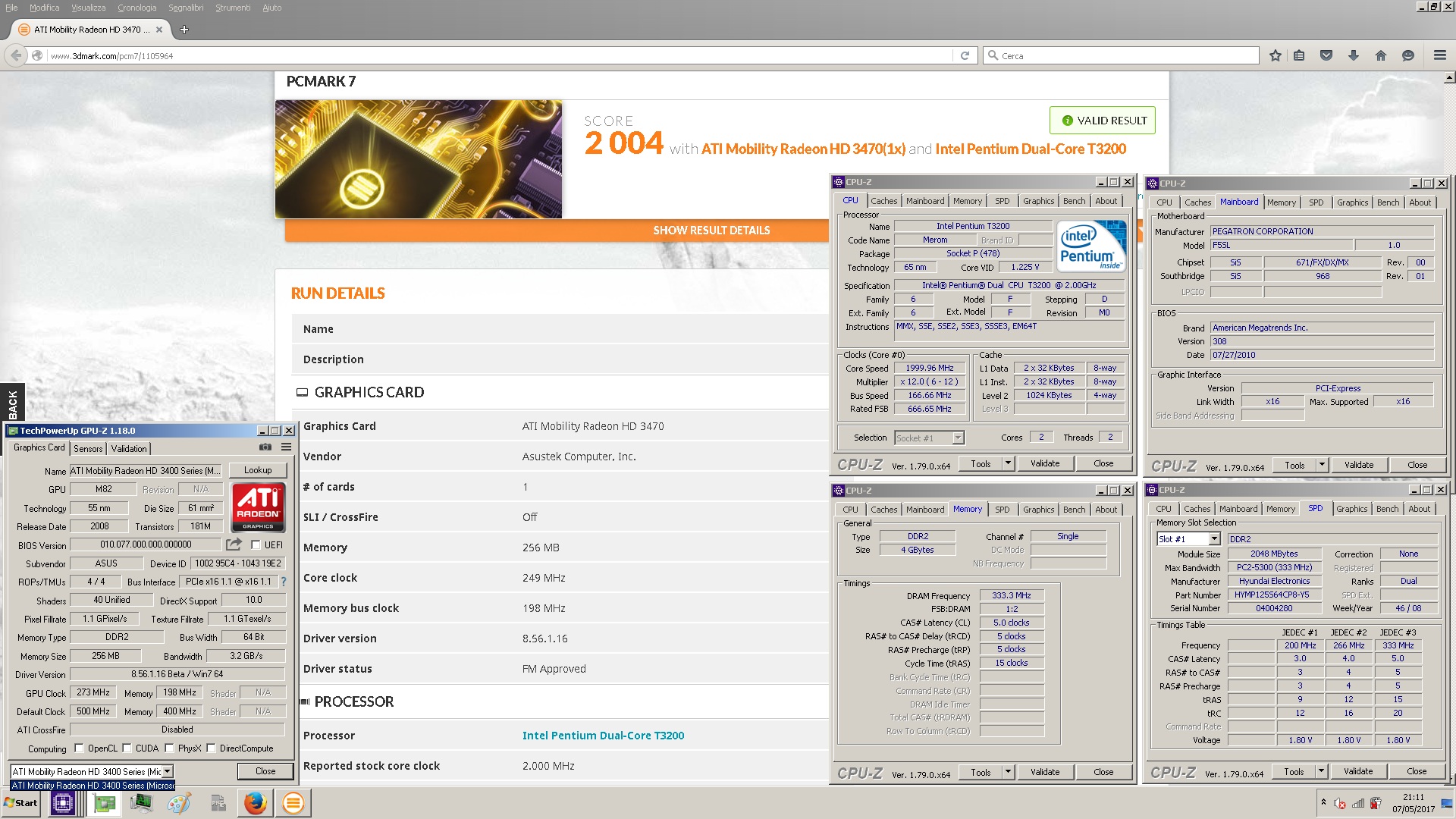Click the PCMark 7 benchmark thumbnail image
This screenshot has height=819, width=1456.
click(419, 159)
